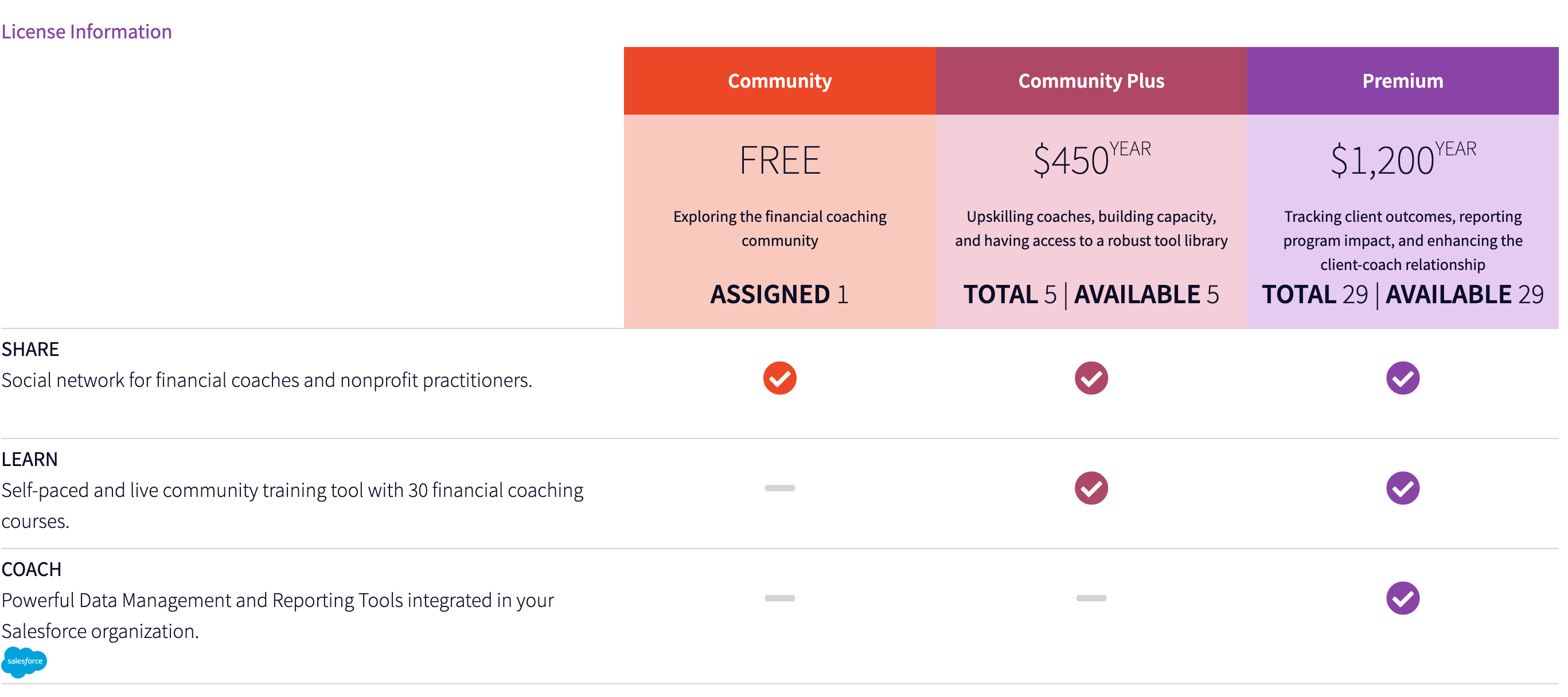This screenshot has height=697, width=1568.
Task: Click the TOTAL 5 AVAILABLE 5 text
Action: coord(1091,295)
